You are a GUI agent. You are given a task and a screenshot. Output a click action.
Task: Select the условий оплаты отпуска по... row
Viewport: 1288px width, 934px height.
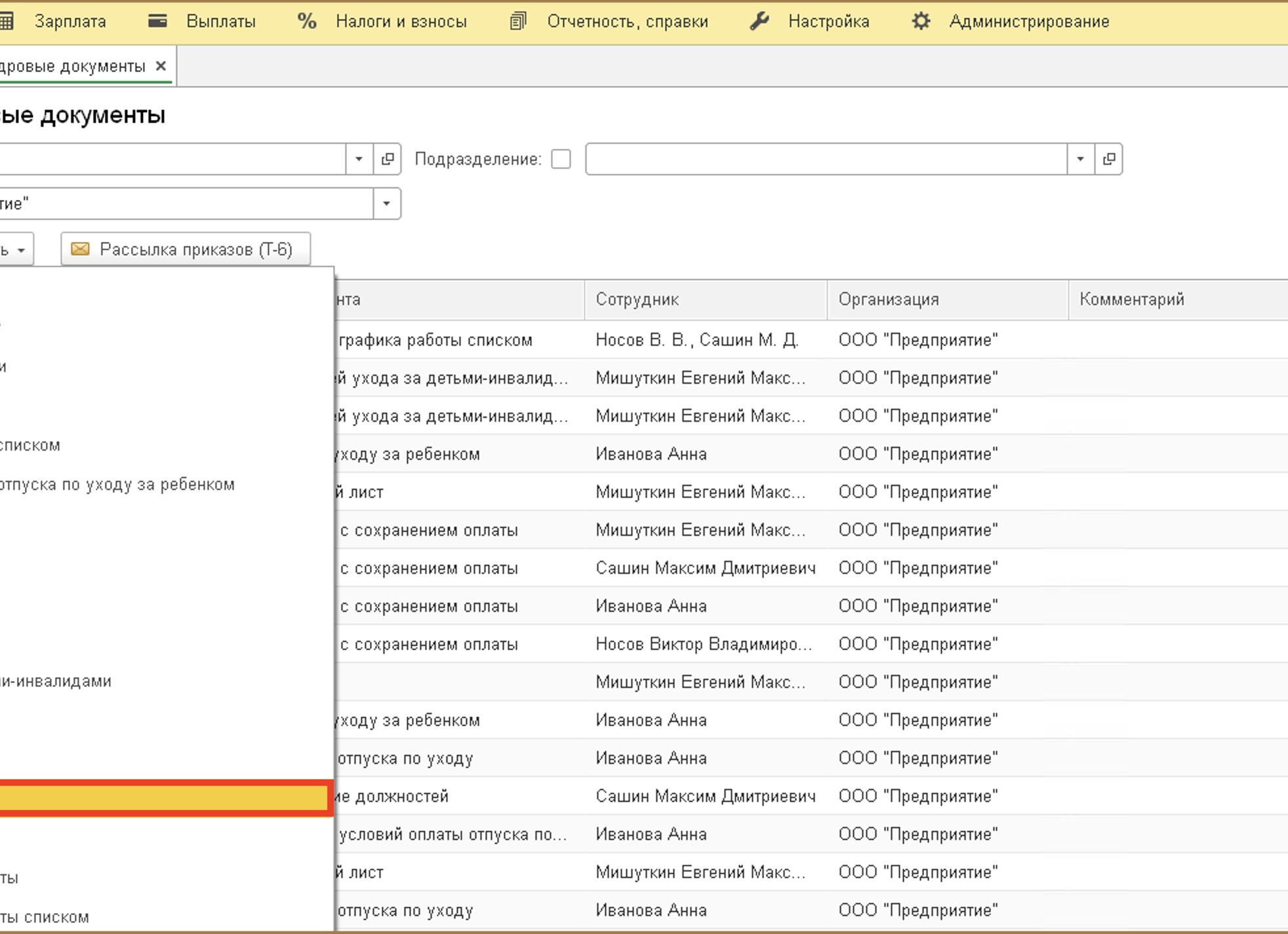pos(811,834)
